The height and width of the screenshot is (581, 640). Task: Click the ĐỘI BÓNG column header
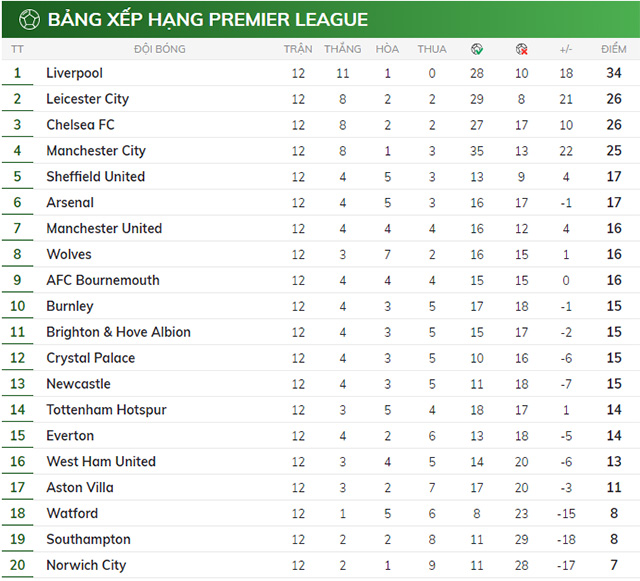coord(160,48)
